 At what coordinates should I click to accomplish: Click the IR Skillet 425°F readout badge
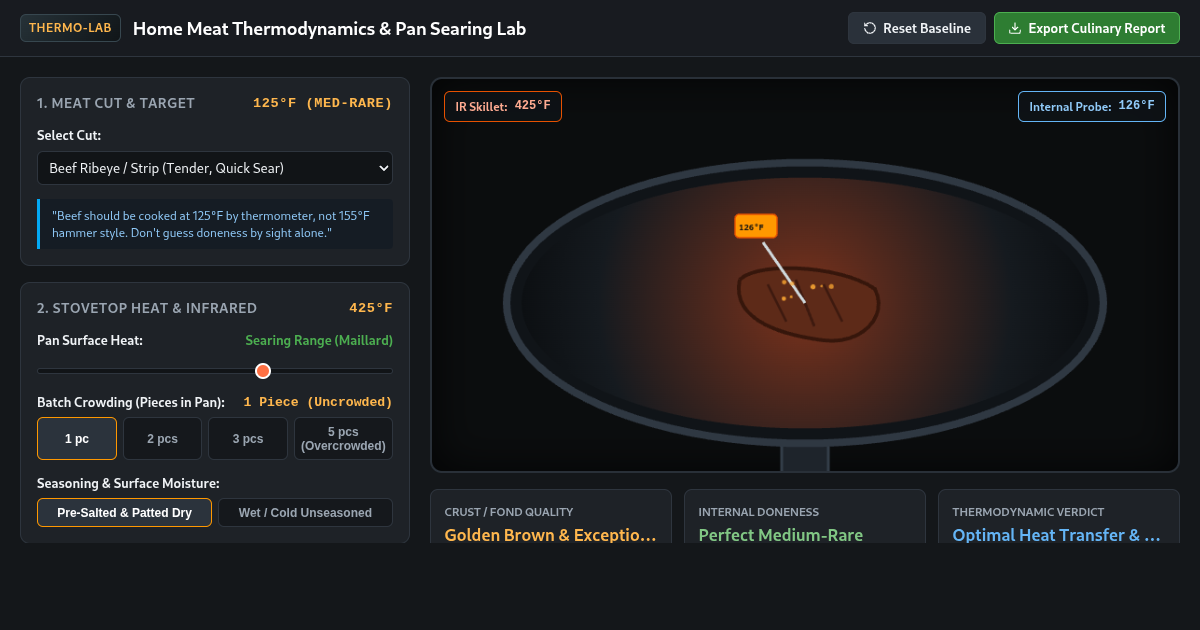pyautogui.click(x=503, y=106)
